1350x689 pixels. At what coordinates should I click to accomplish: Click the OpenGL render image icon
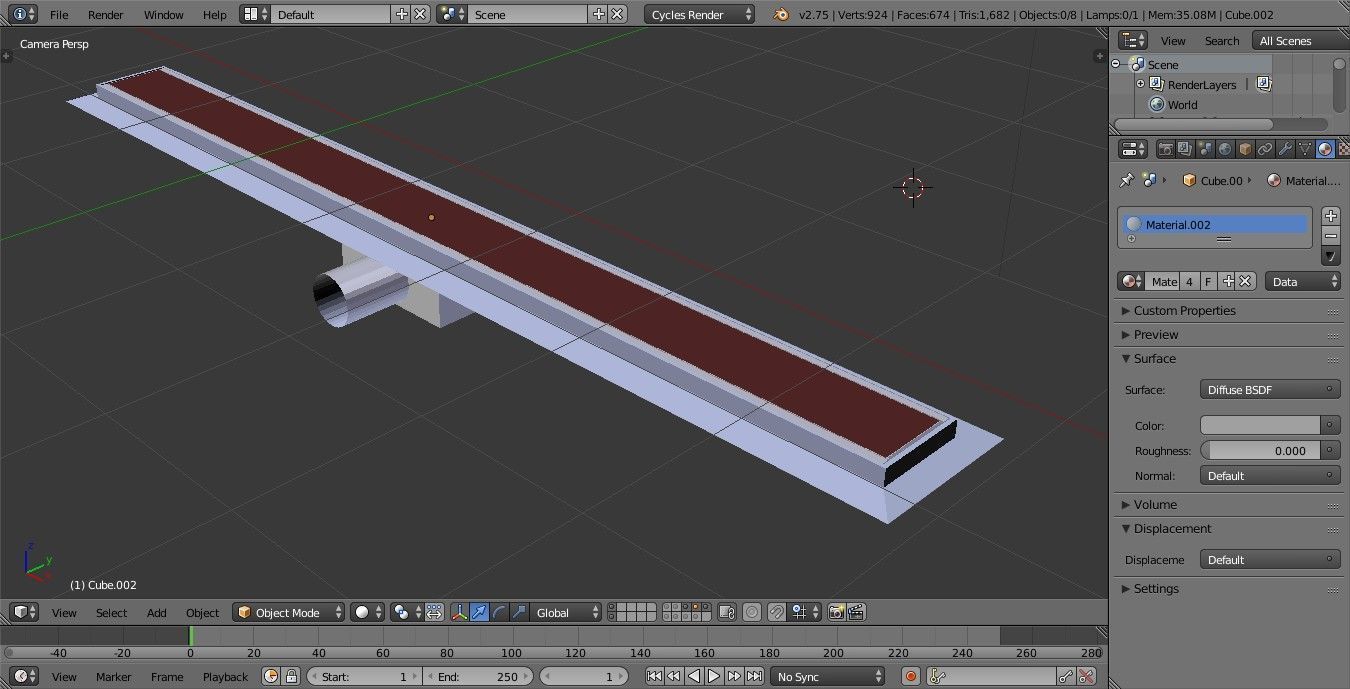(836, 612)
